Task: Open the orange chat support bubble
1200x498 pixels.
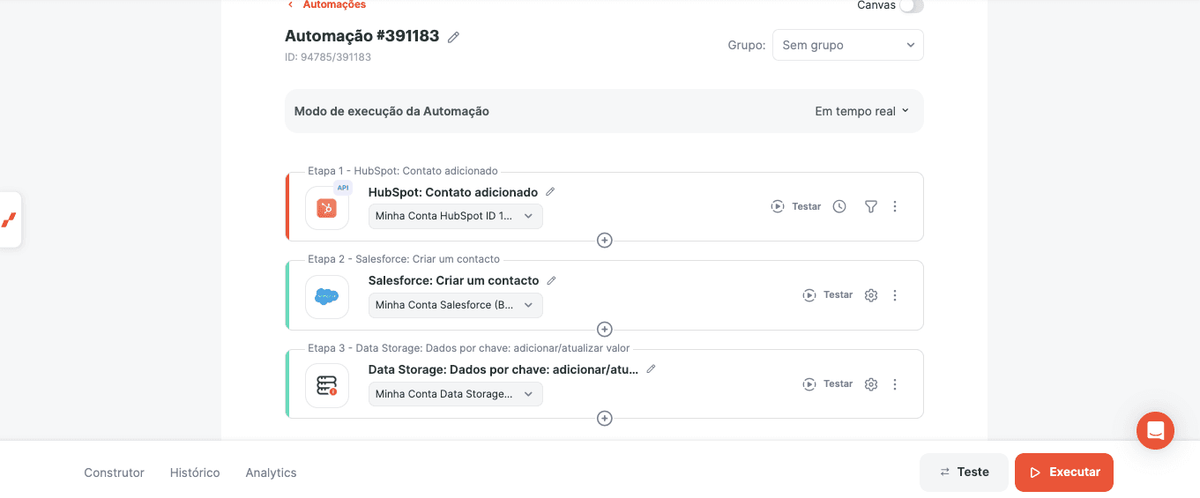Action: coord(1155,430)
